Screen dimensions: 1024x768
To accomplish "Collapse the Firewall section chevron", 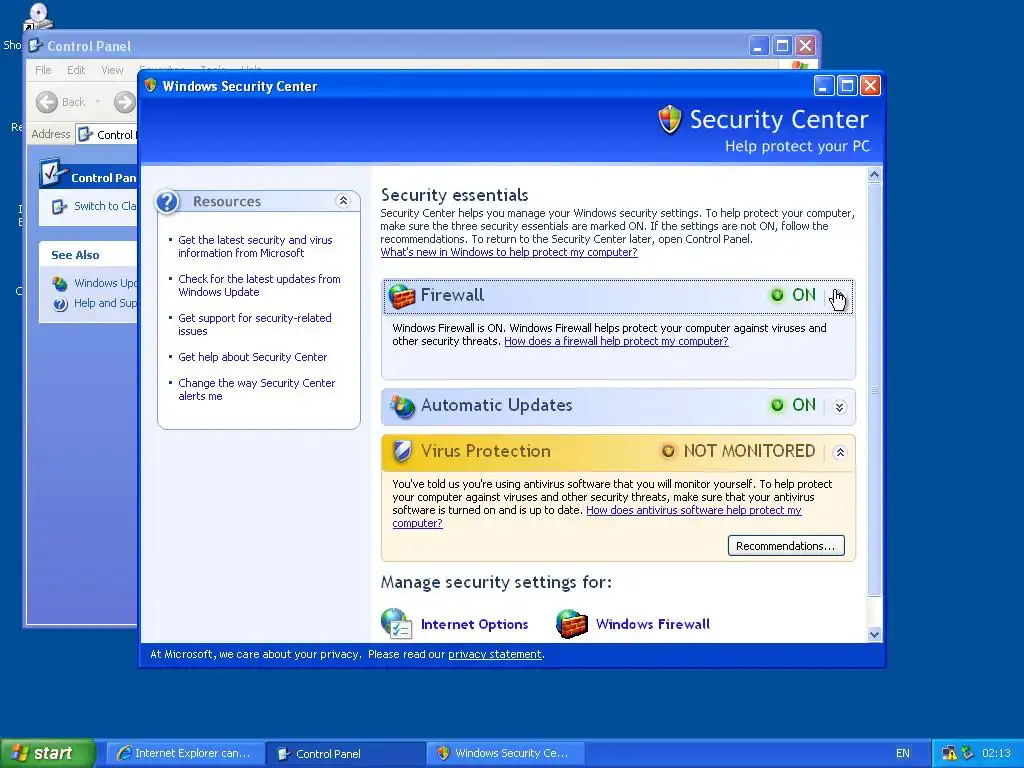I will pyautogui.click(x=840, y=295).
